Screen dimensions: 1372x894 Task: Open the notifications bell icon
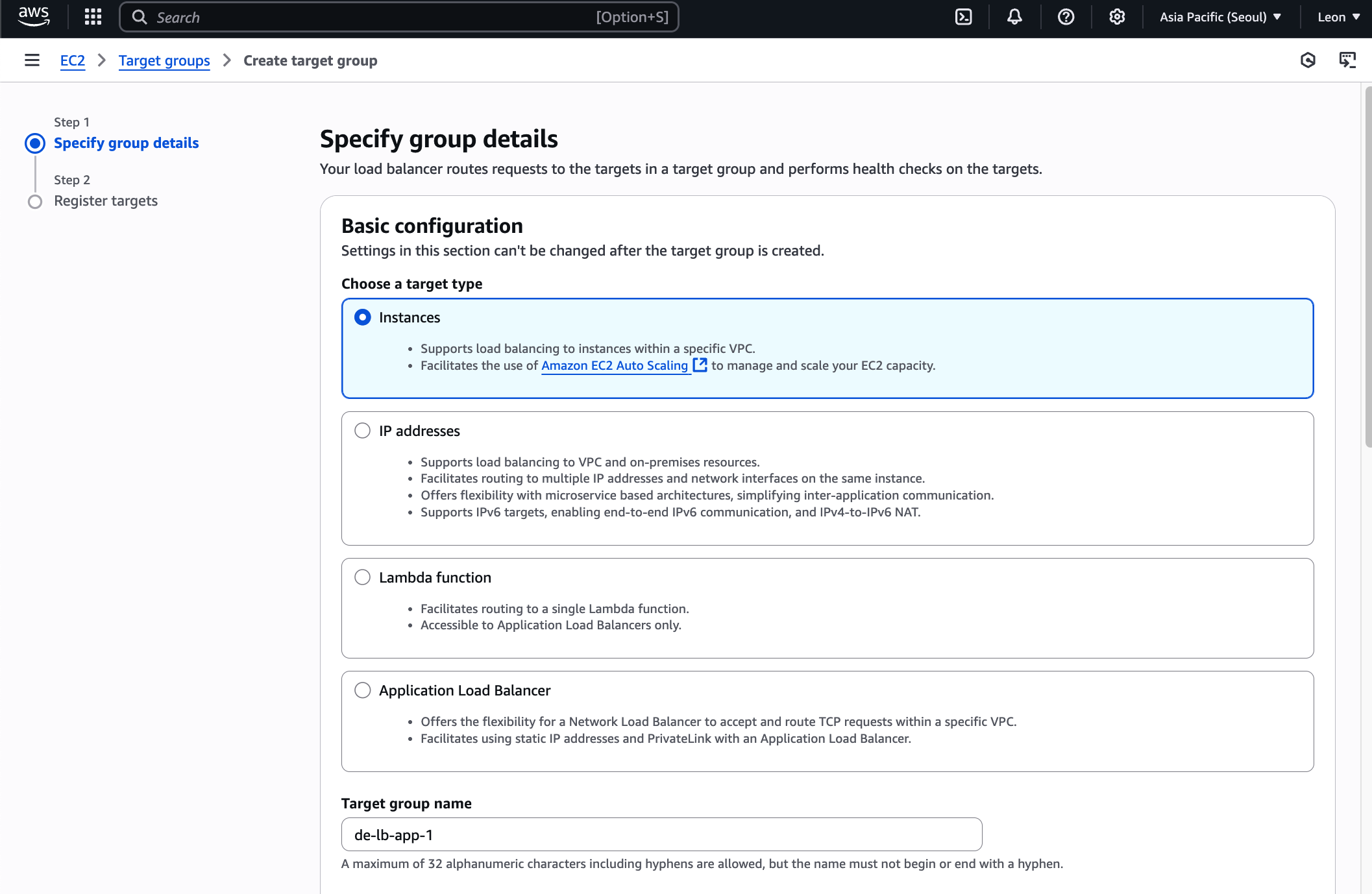[x=1014, y=17]
